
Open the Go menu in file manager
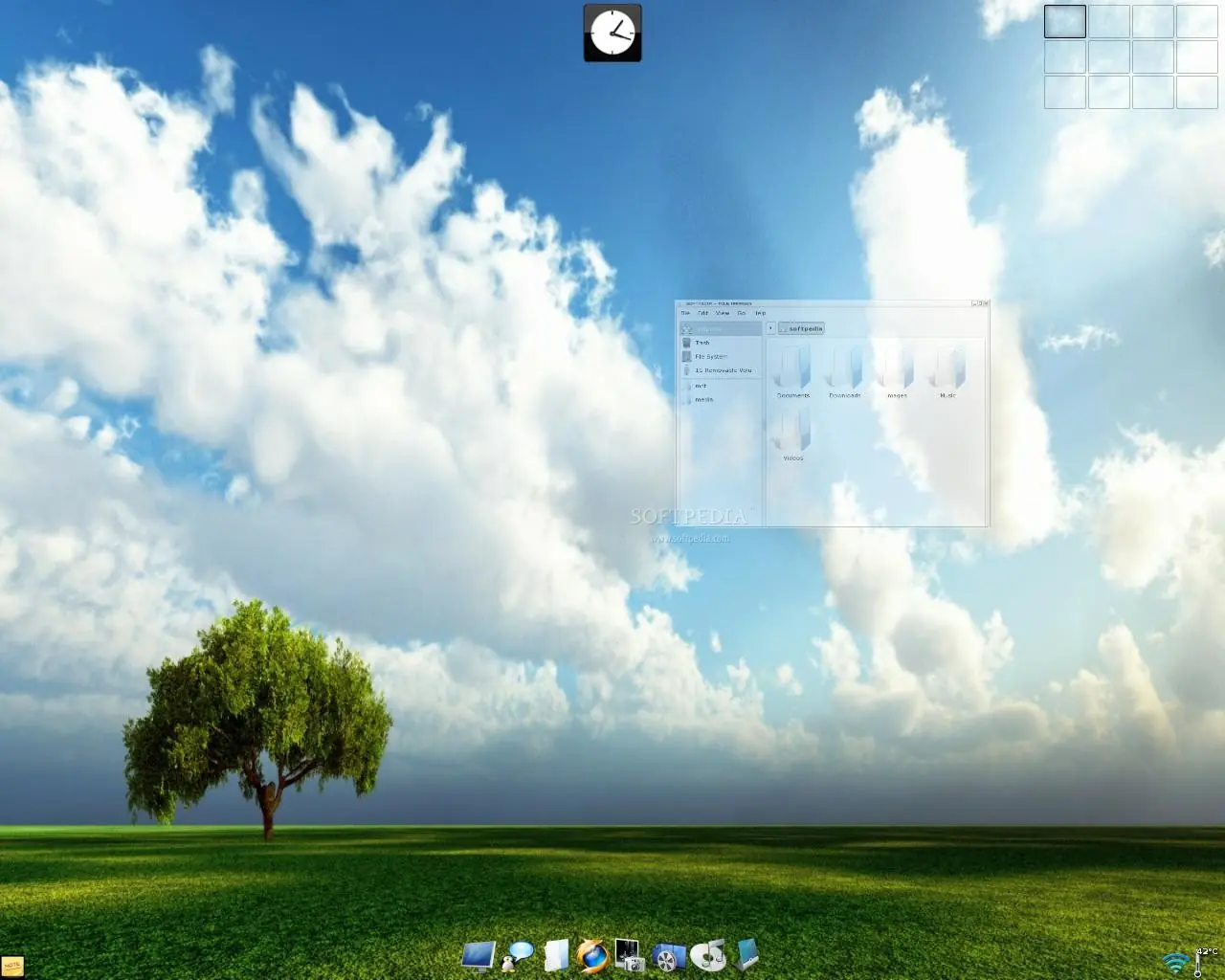tap(741, 313)
